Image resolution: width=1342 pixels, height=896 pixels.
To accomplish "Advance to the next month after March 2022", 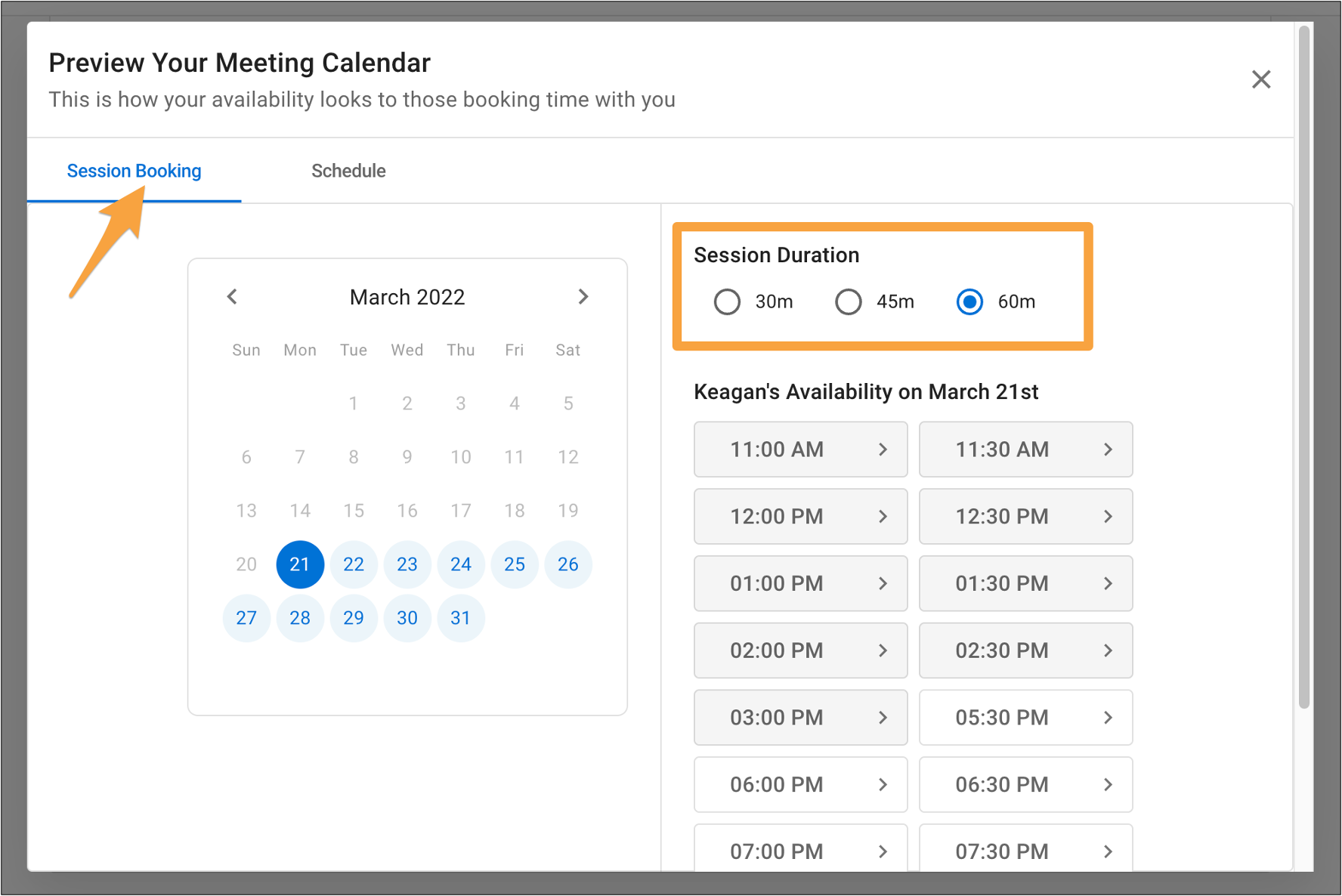I will point(583,297).
